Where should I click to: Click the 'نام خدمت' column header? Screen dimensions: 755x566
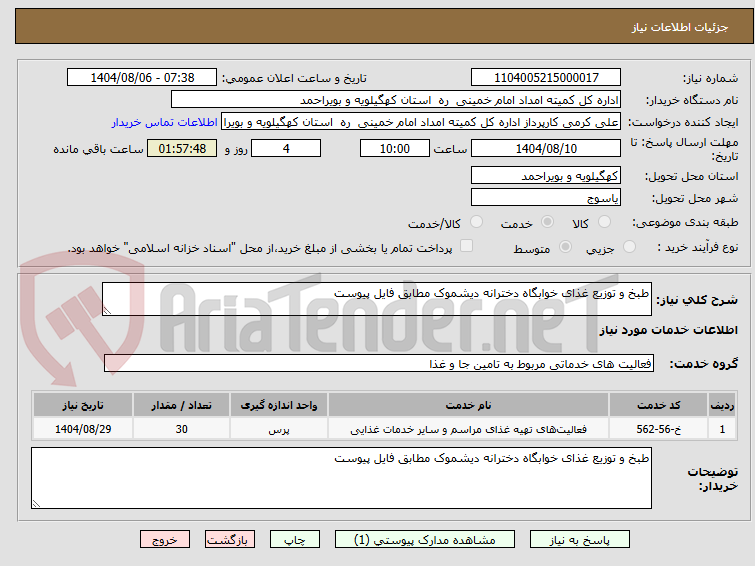469,405
